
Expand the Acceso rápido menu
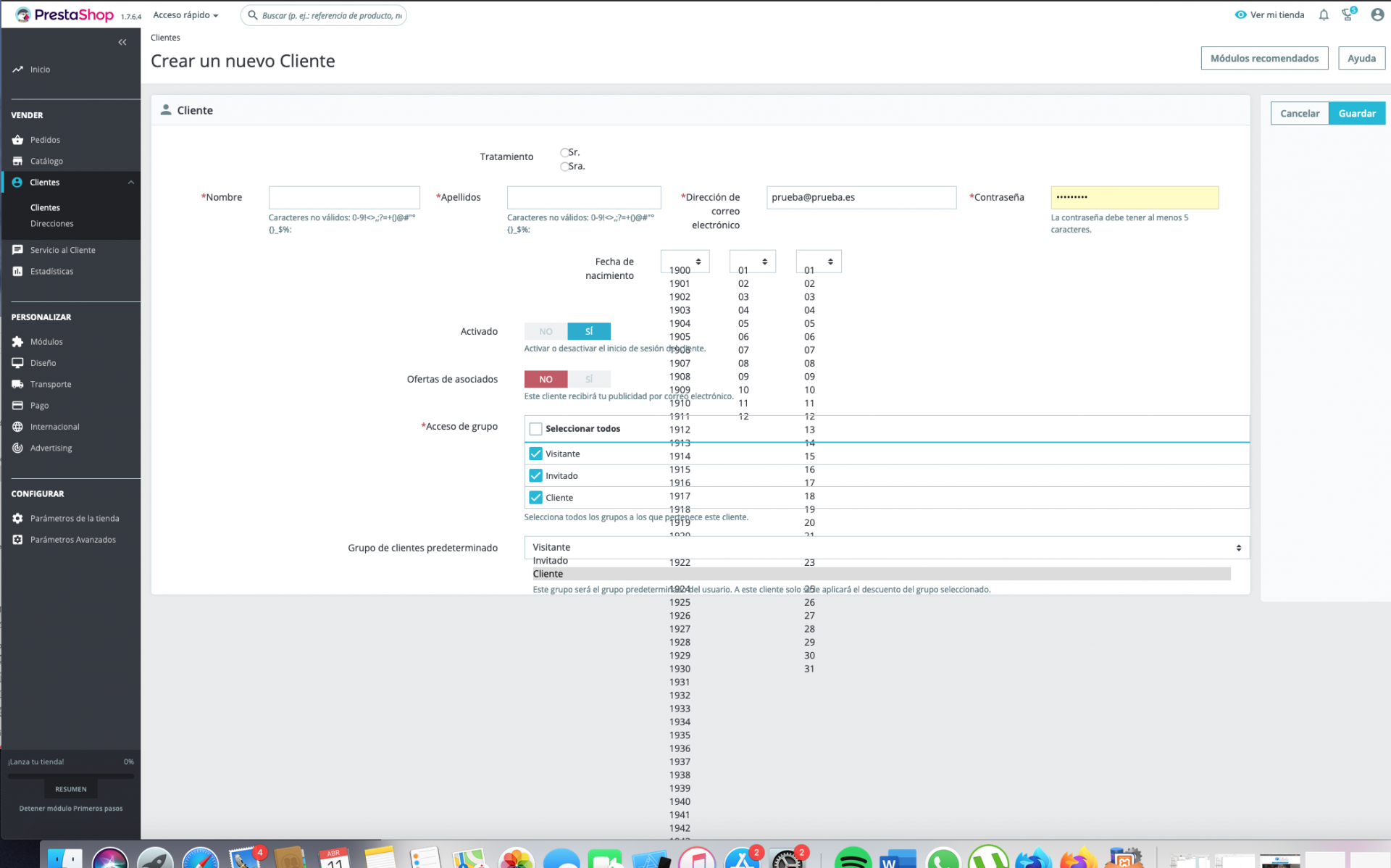pos(185,15)
